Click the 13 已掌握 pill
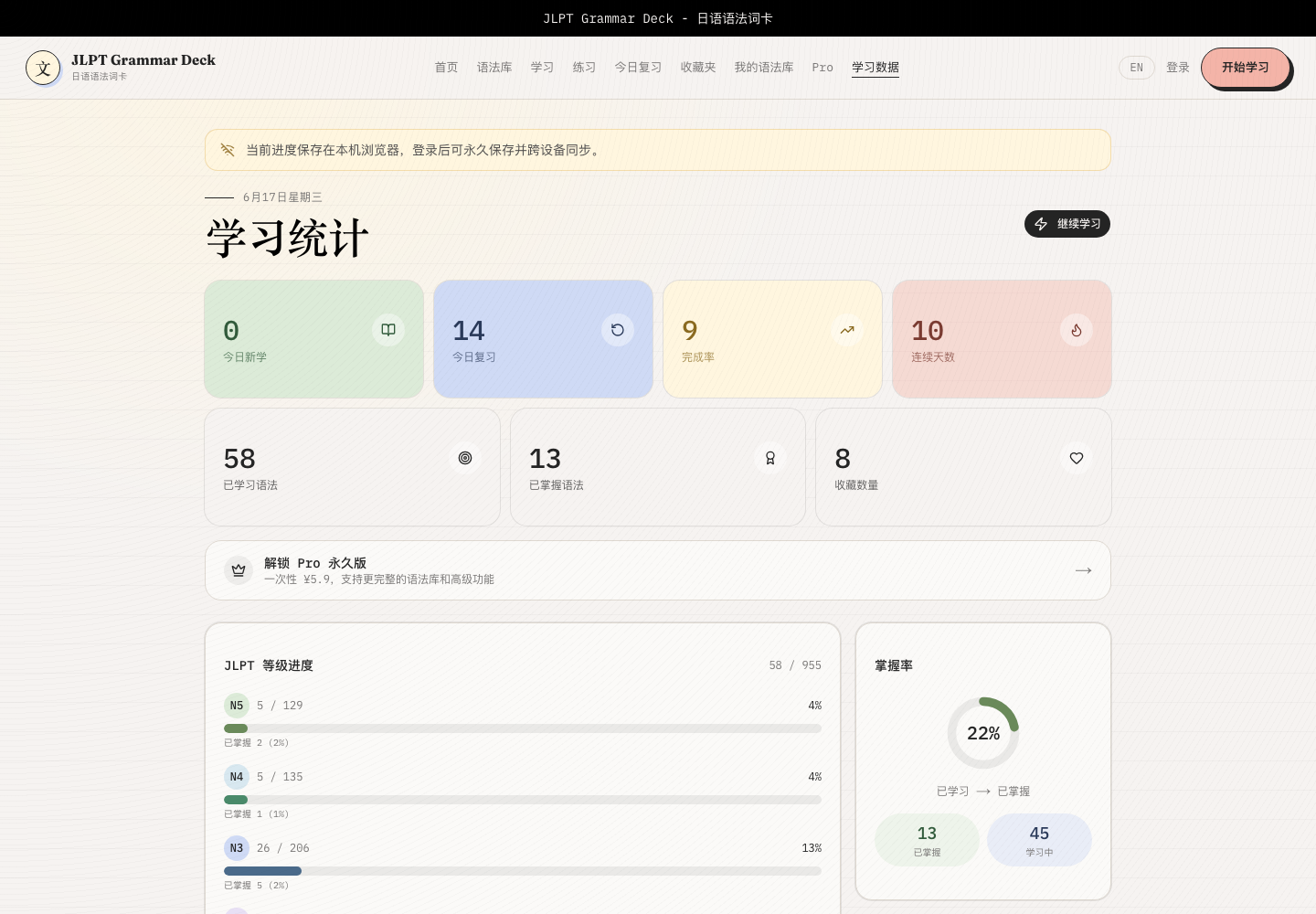The width and height of the screenshot is (1316, 914). pyautogui.click(x=927, y=840)
